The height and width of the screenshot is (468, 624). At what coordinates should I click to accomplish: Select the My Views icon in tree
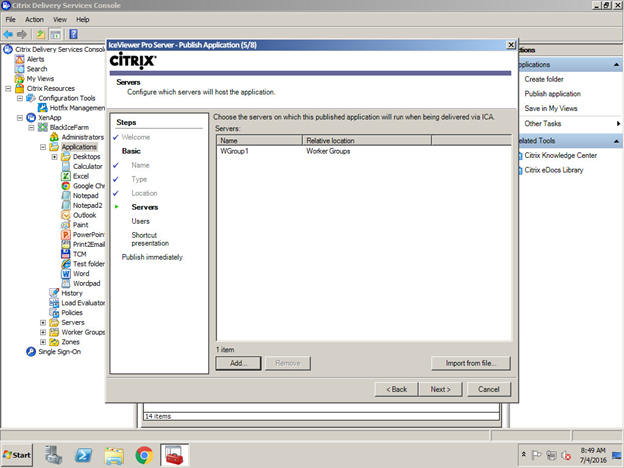20,79
